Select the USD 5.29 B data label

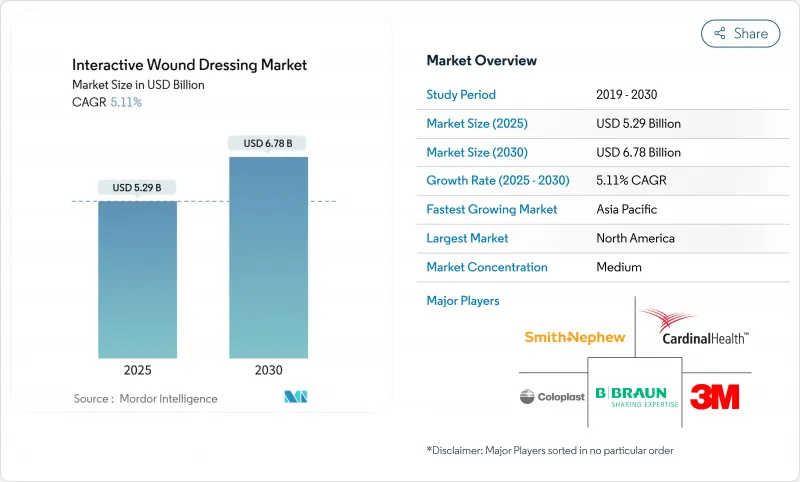[x=138, y=187]
